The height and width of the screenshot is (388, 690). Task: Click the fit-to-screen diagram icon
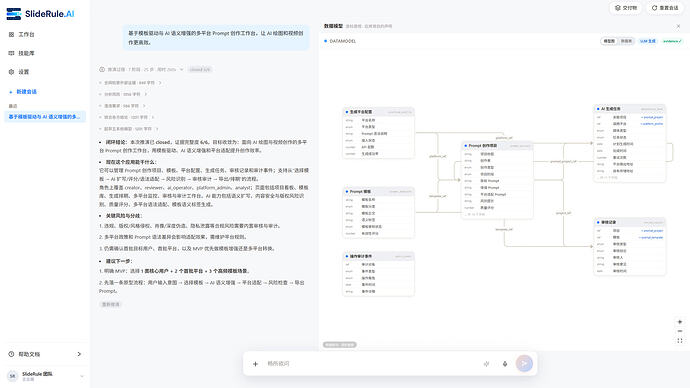[x=680, y=340]
